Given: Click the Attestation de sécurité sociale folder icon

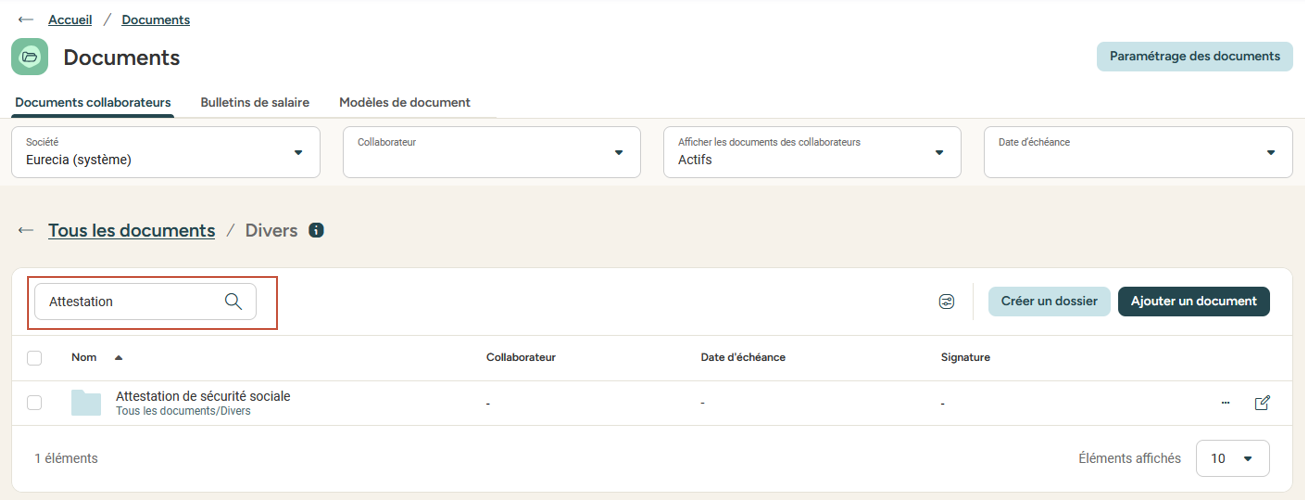Looking at the screenshot, I should pos(86,403).
